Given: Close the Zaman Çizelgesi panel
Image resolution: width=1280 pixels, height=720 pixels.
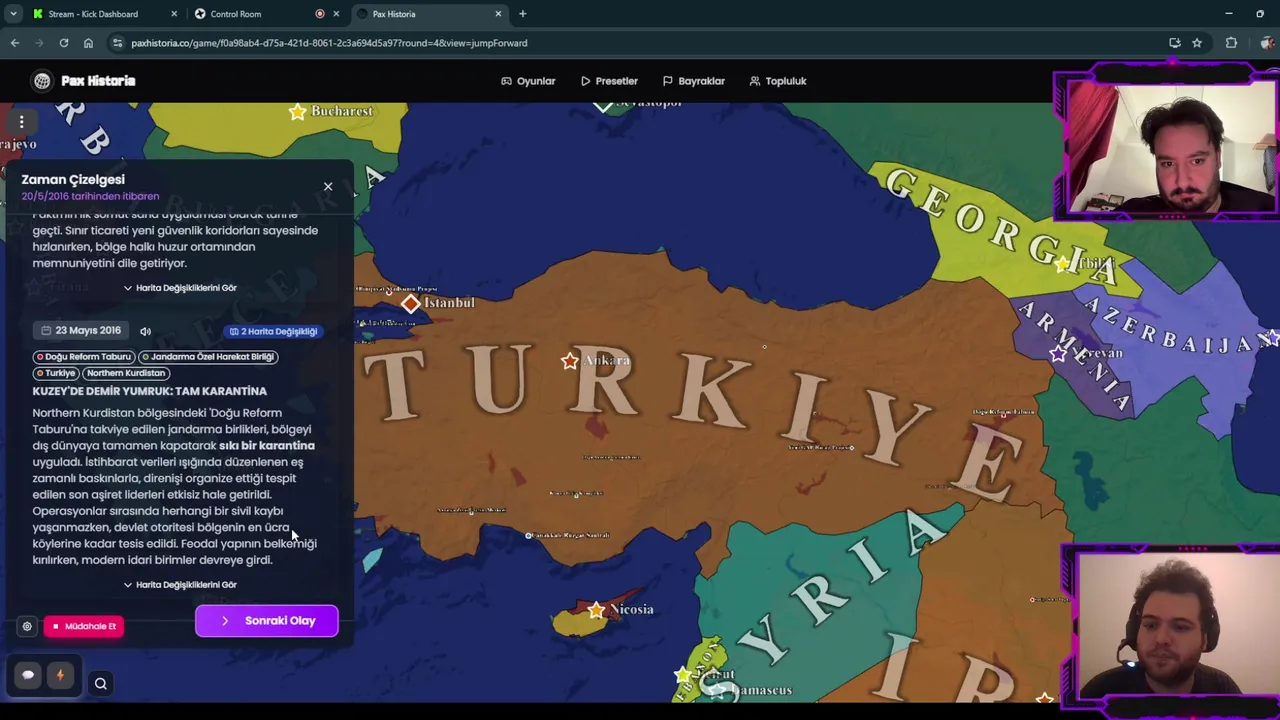Looking at the screenshot, I should (328, 187).
